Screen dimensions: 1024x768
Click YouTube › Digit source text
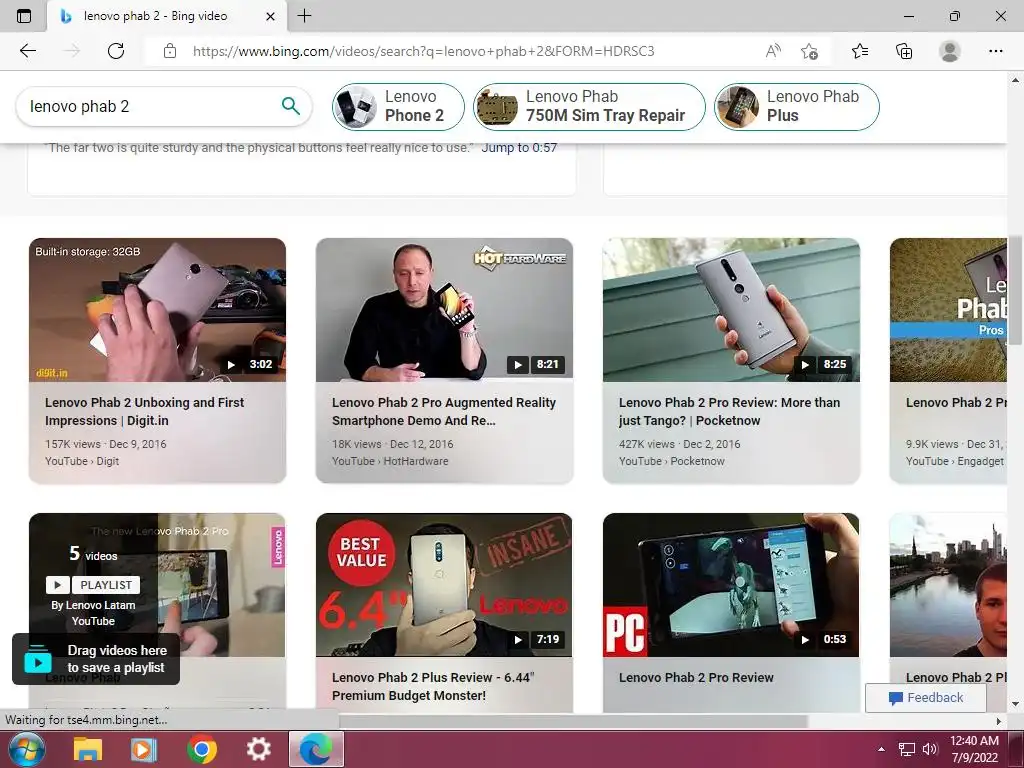pyautogui.click(x=82, y=461)
